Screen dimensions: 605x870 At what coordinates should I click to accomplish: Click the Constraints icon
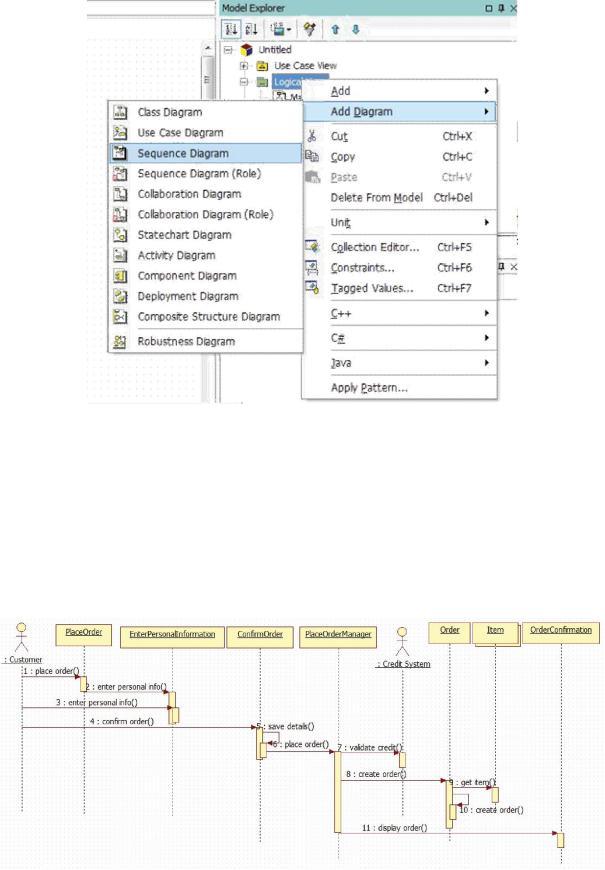312,267
